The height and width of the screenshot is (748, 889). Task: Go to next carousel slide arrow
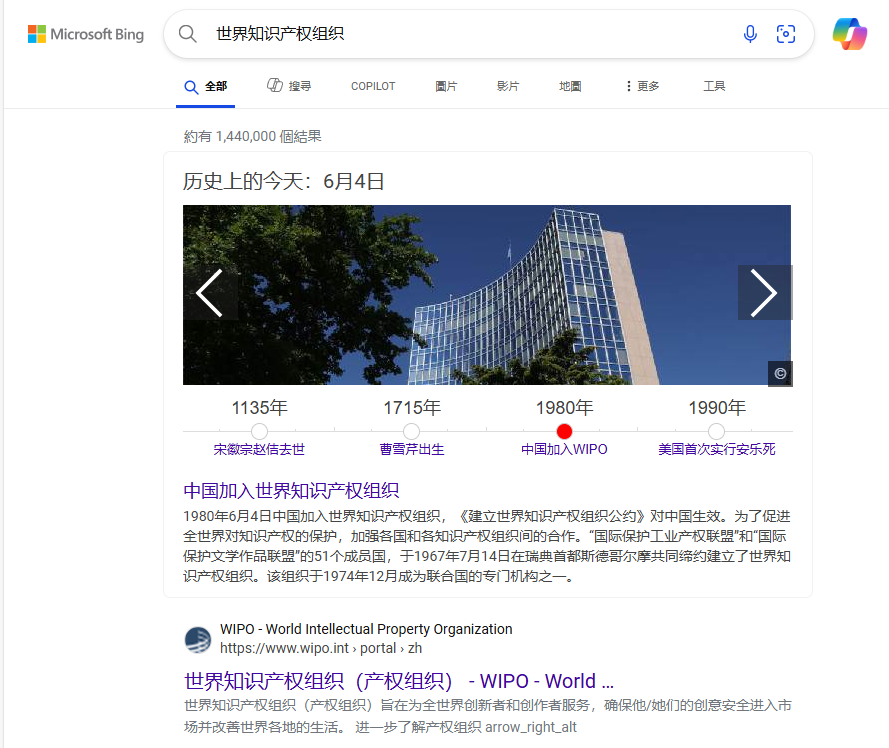tap(764, 293)
